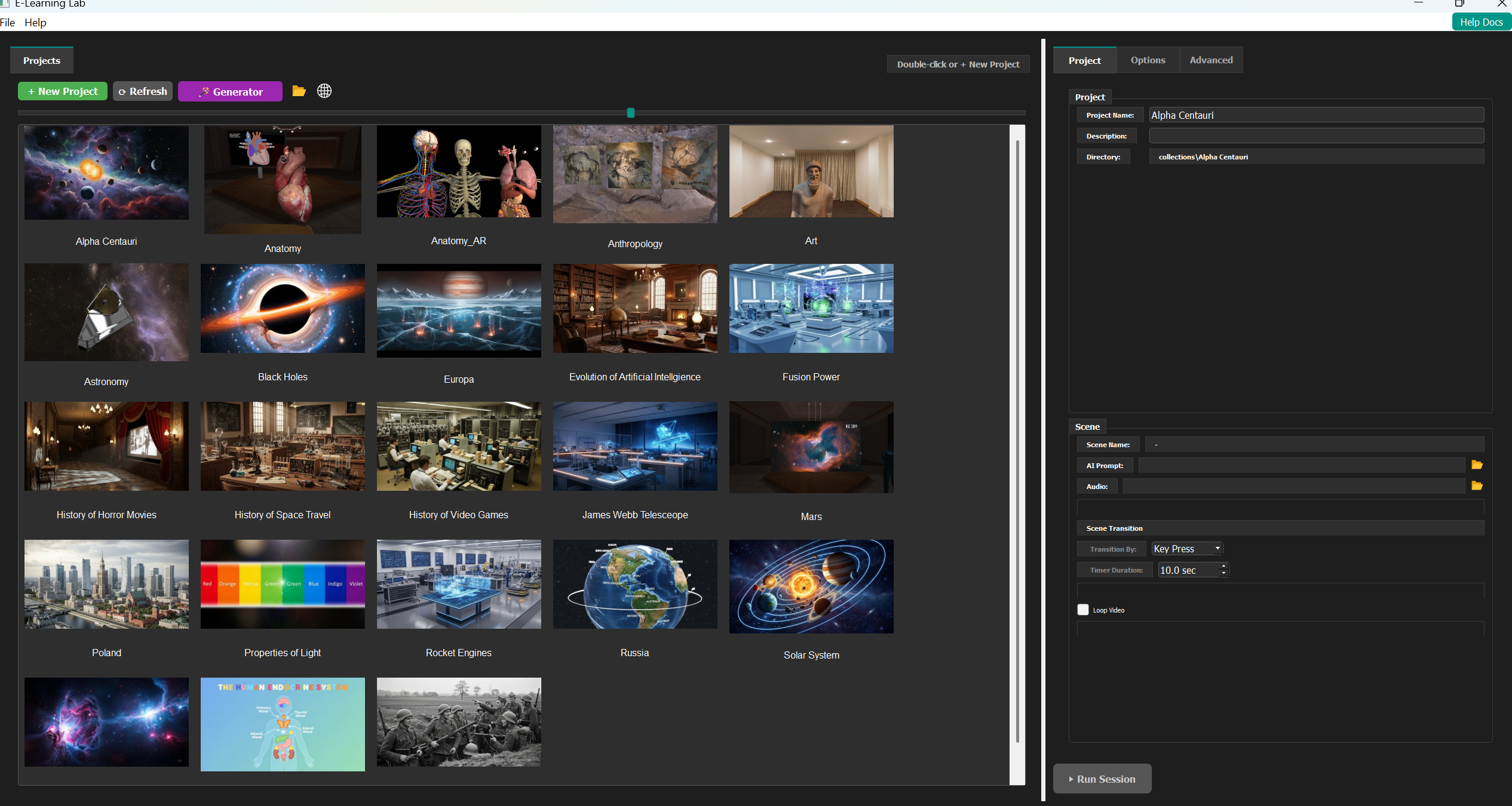Enable the Loop Video checkbox

[x=1082, y=610]
